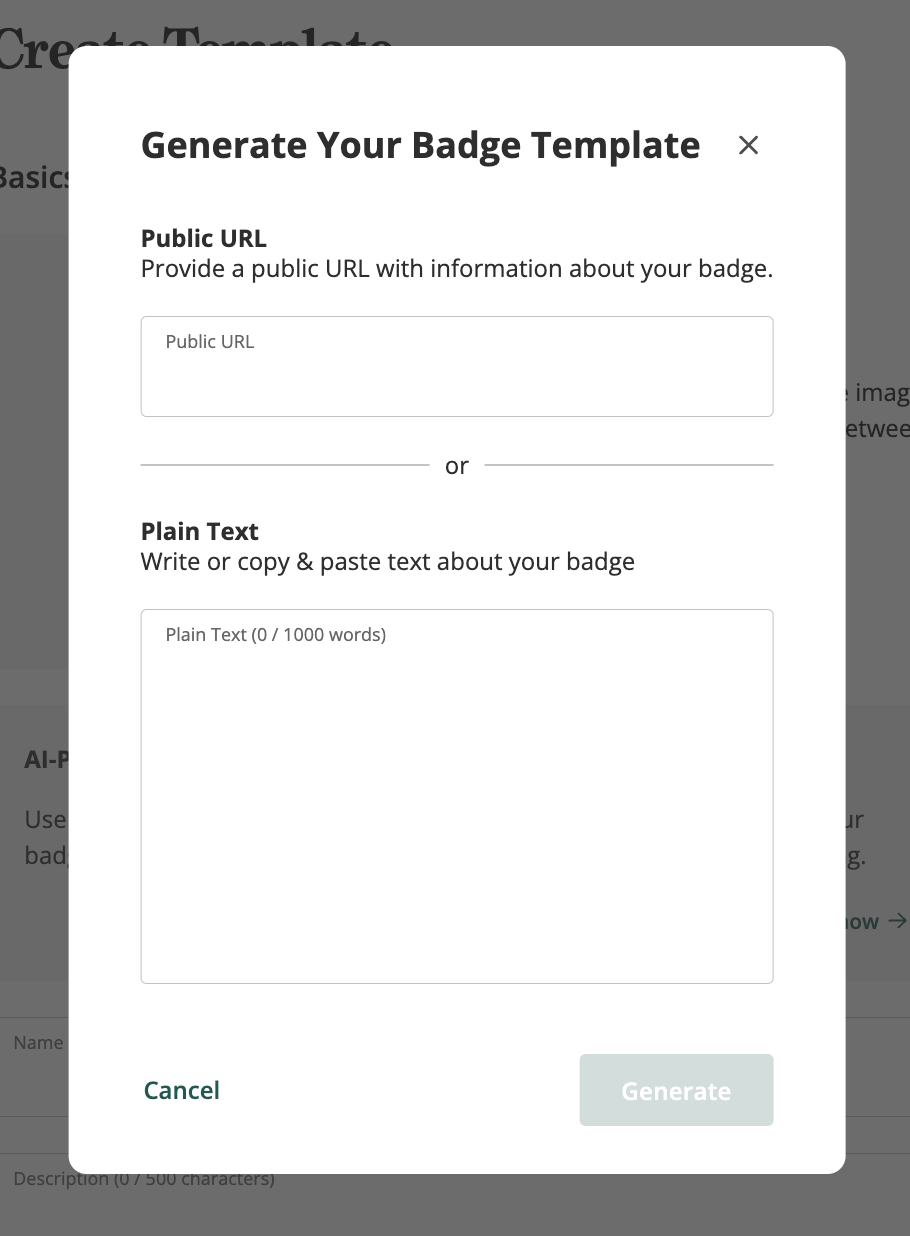Open the Basics section behind the dialog

[x=34, y=177]
